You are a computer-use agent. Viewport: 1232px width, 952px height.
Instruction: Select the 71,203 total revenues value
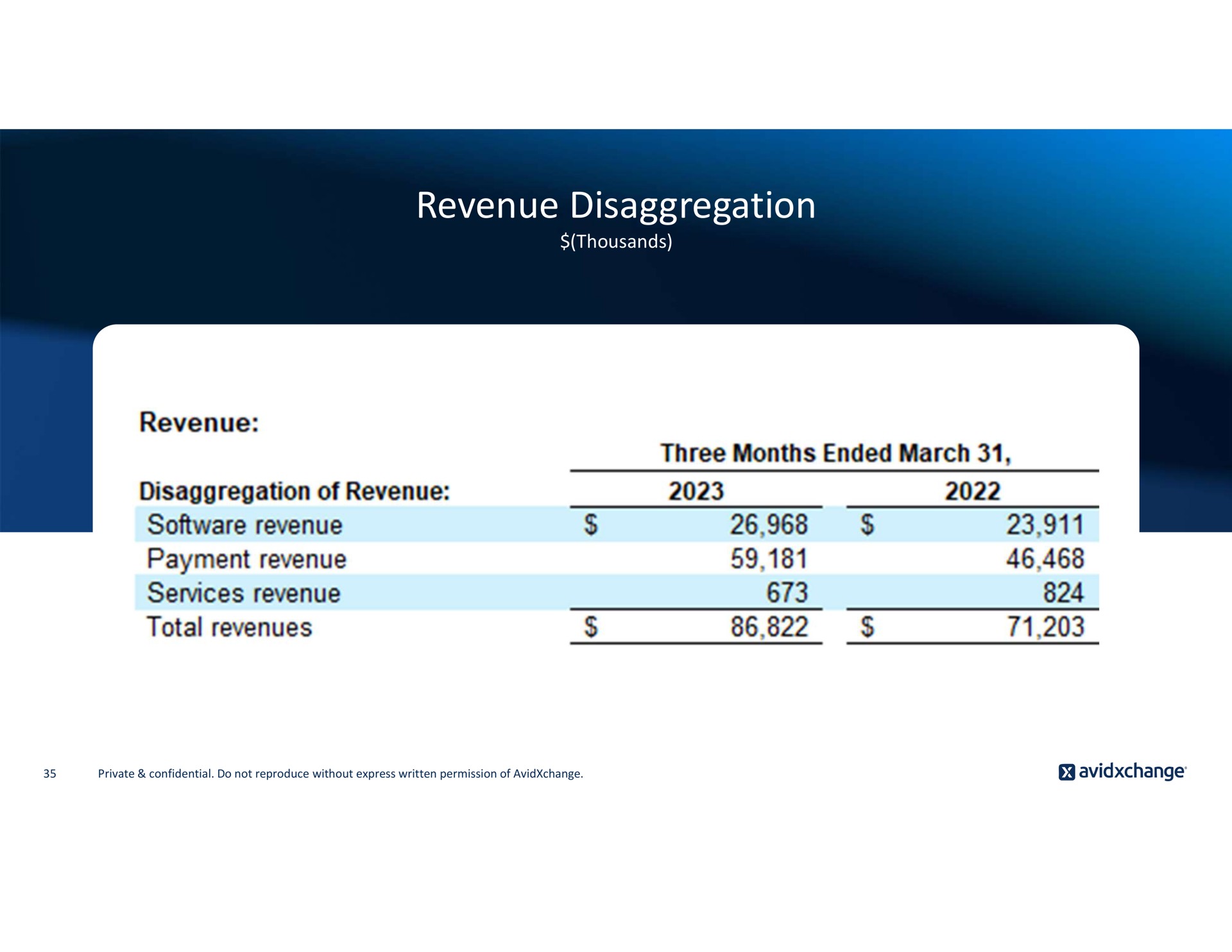pos(1045,627)
